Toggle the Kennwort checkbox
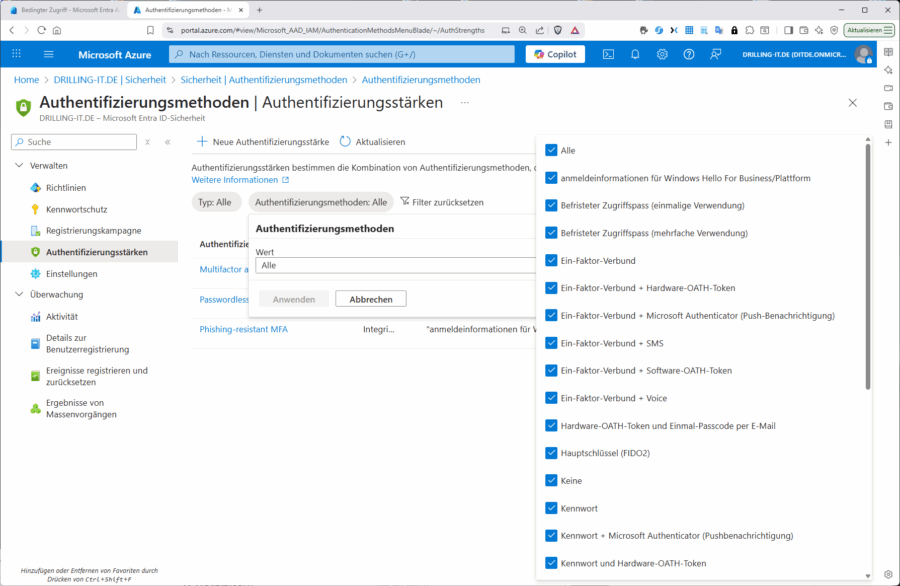 tap(551, 508)
